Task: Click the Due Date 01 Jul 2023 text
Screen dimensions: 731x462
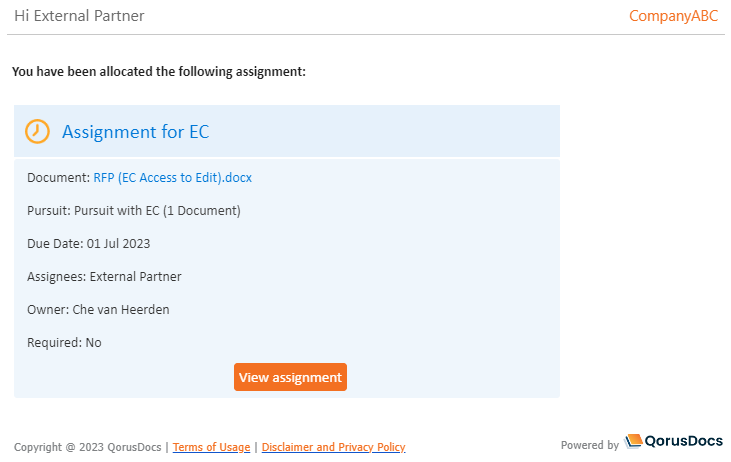Action: coord(89,244)
